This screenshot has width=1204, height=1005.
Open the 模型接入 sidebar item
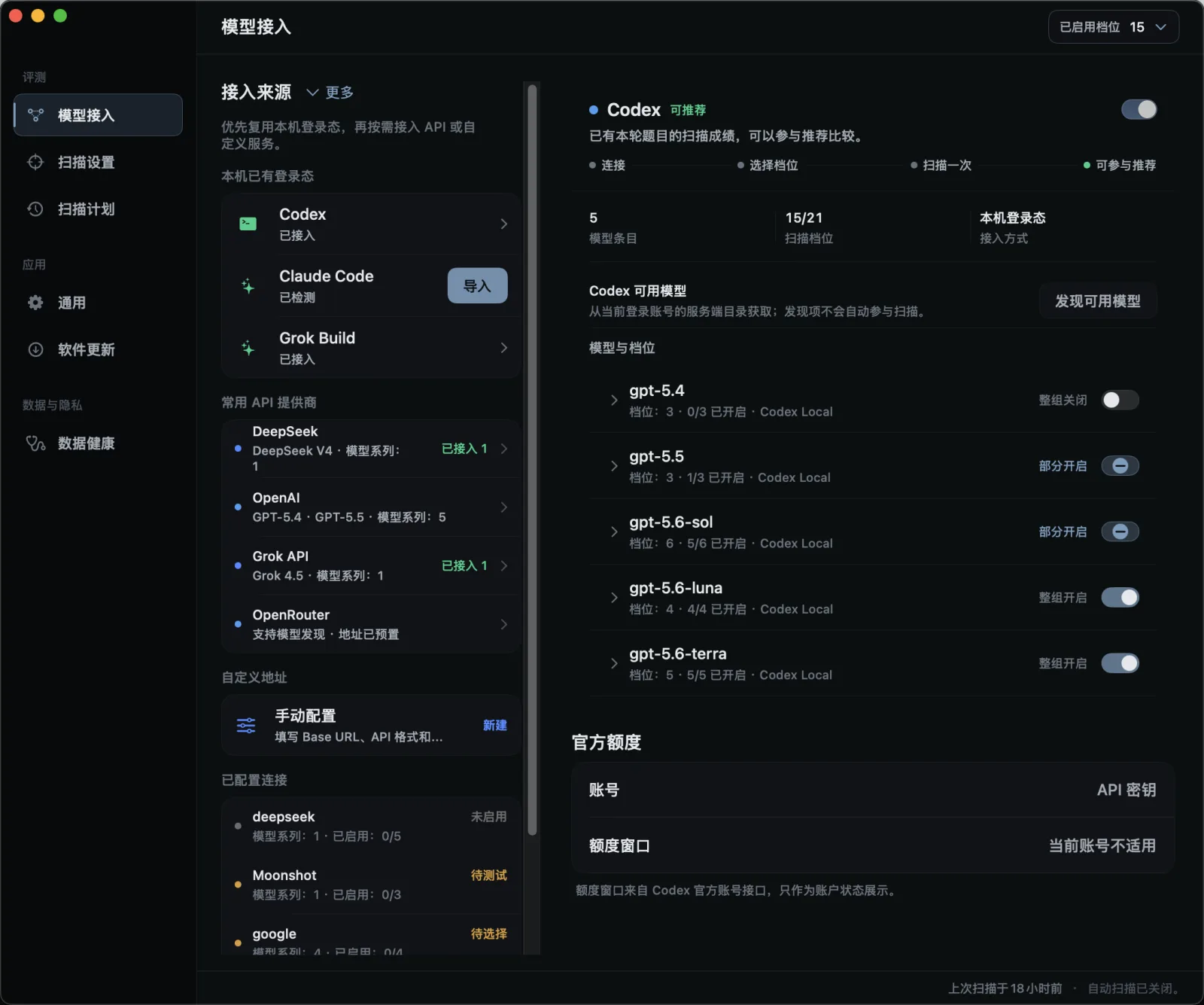tap(98, 115)
